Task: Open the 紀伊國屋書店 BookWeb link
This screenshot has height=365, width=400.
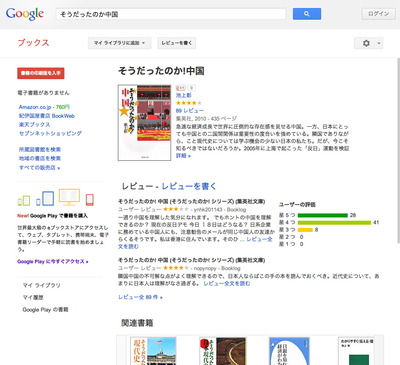Action: click(47, 116)
